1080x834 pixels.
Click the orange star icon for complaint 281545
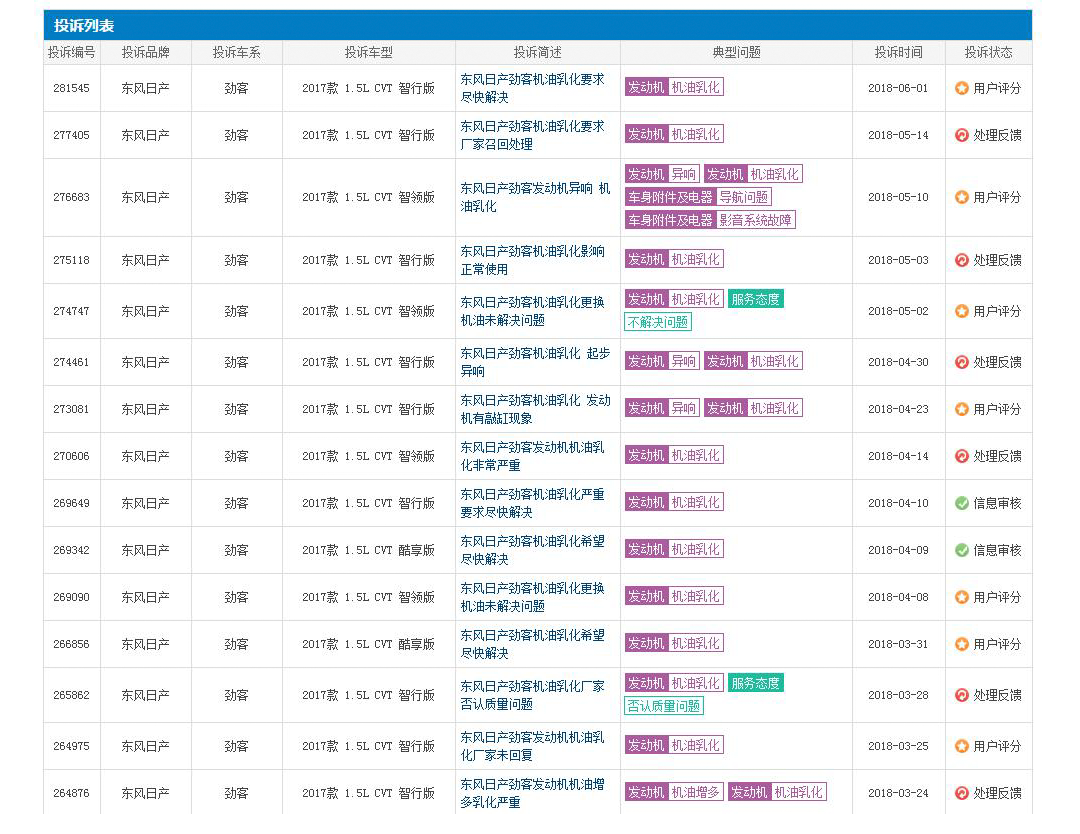point(961,88)
